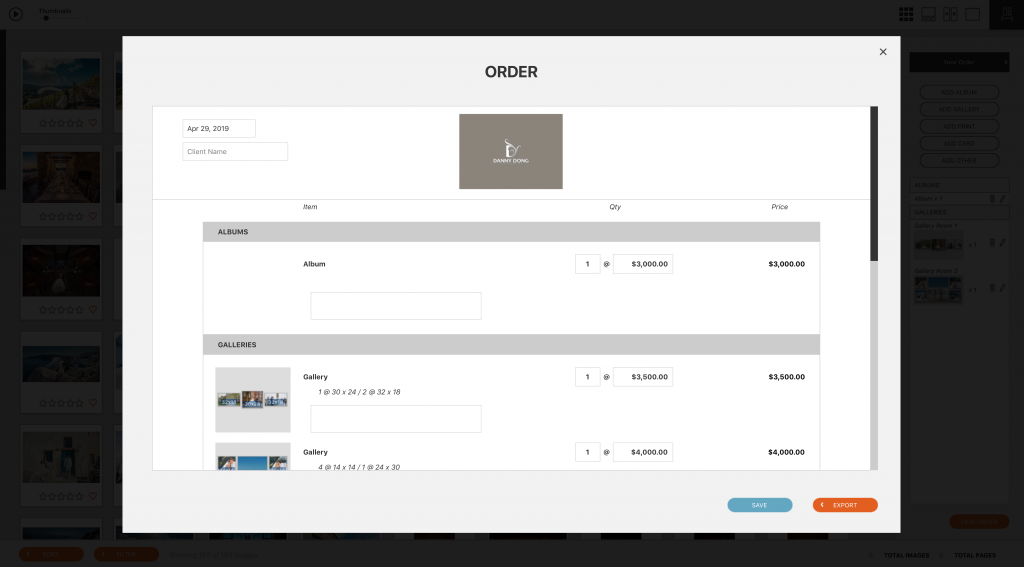Click the order date field Apr 29, 2019

tap(219, 128)
